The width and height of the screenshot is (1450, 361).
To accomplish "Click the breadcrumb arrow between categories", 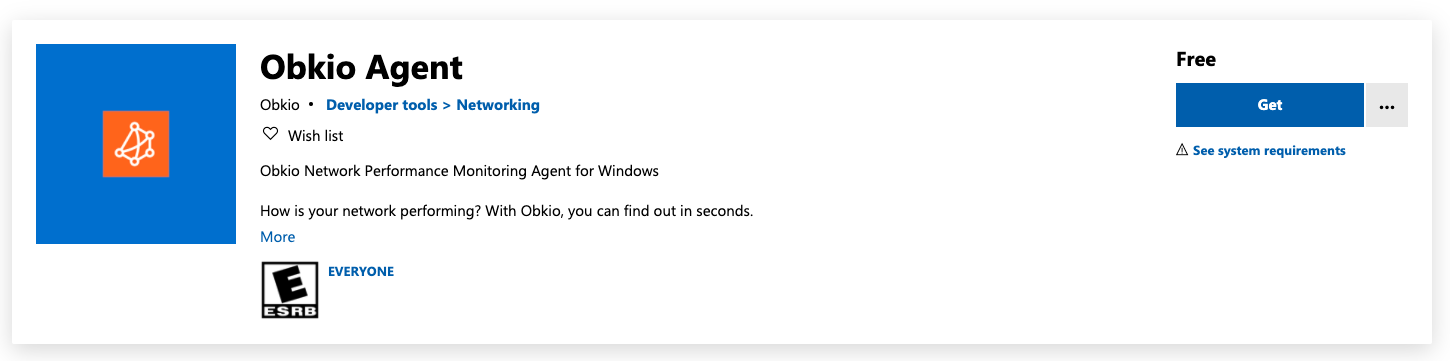I will point(447,104).
